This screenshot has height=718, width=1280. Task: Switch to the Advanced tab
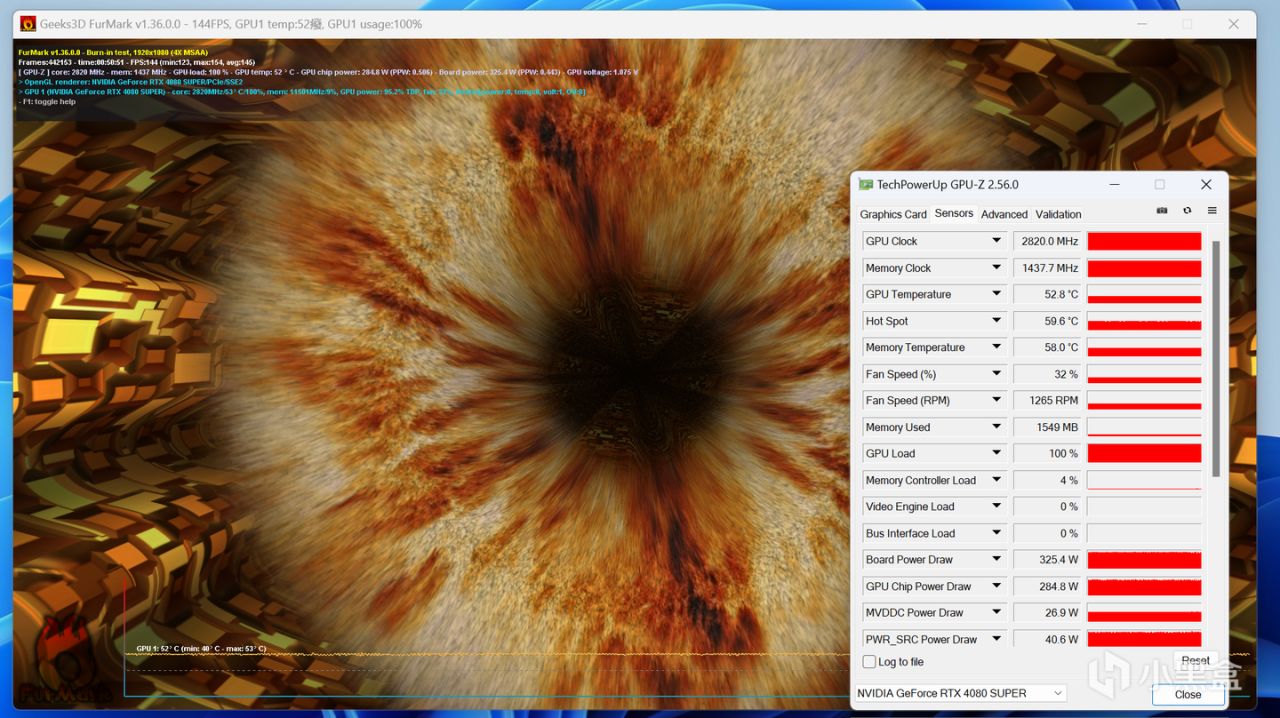point(1004,214)
